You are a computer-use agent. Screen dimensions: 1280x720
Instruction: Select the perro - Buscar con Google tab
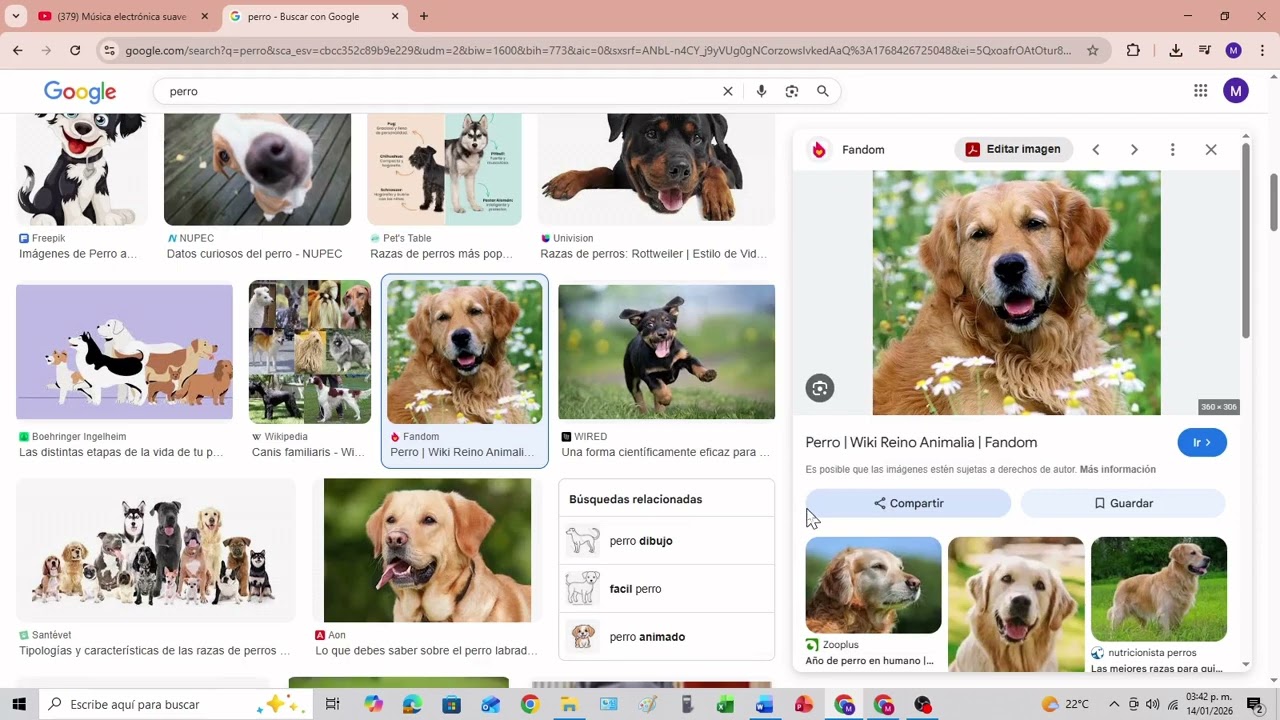(303, 17)
